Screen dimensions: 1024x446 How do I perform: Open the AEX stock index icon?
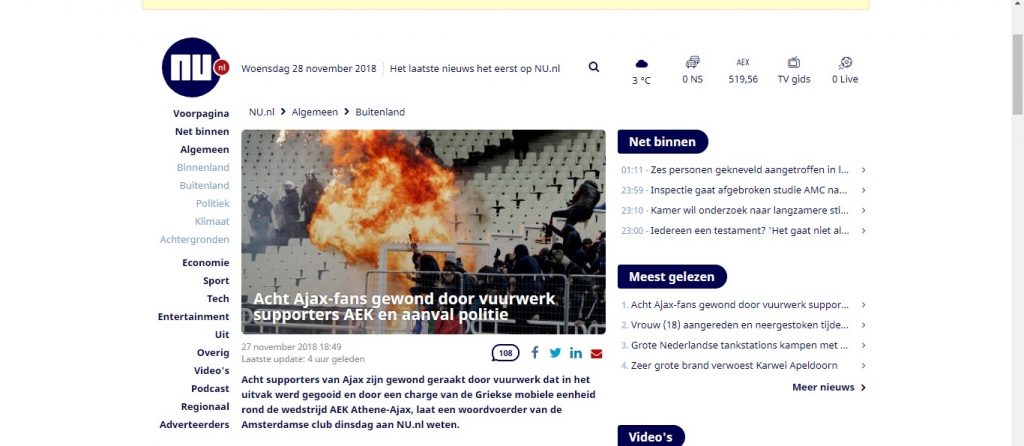click(x=743, y=63)
